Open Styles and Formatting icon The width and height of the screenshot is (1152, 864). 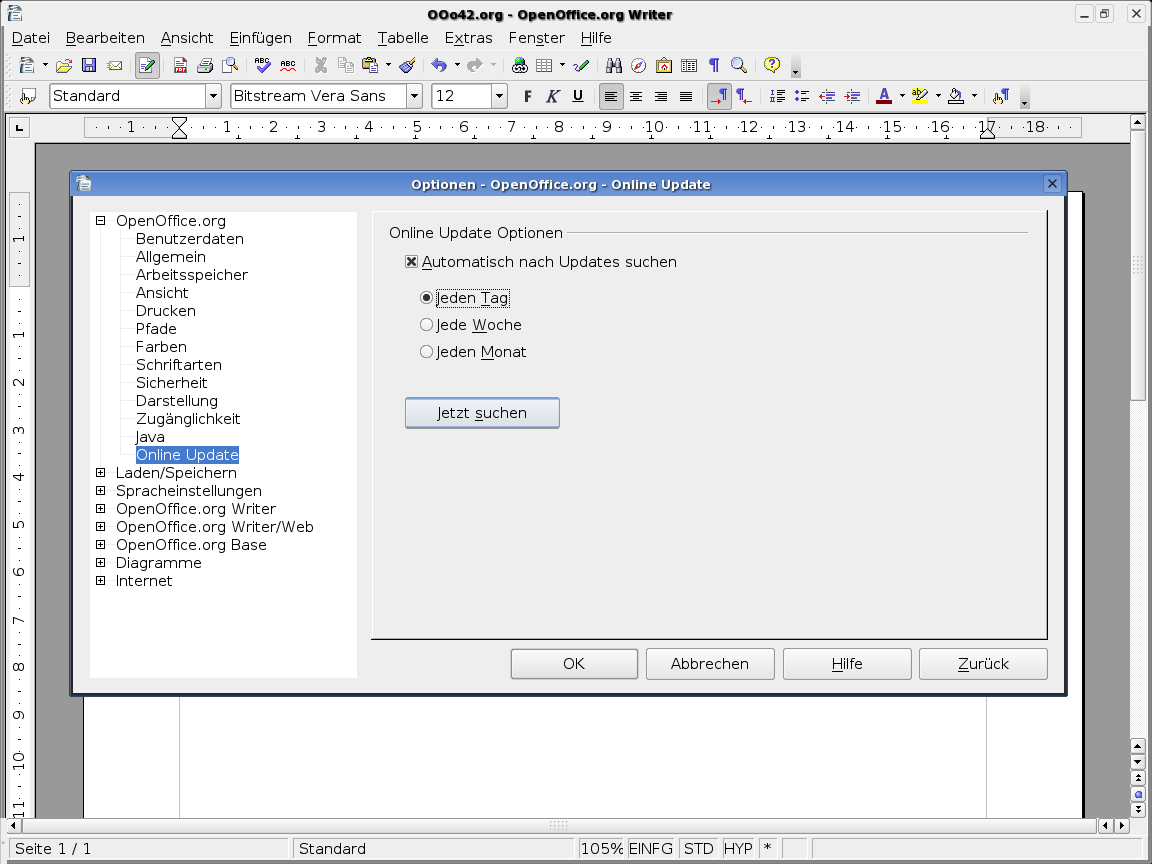point(28,96)
